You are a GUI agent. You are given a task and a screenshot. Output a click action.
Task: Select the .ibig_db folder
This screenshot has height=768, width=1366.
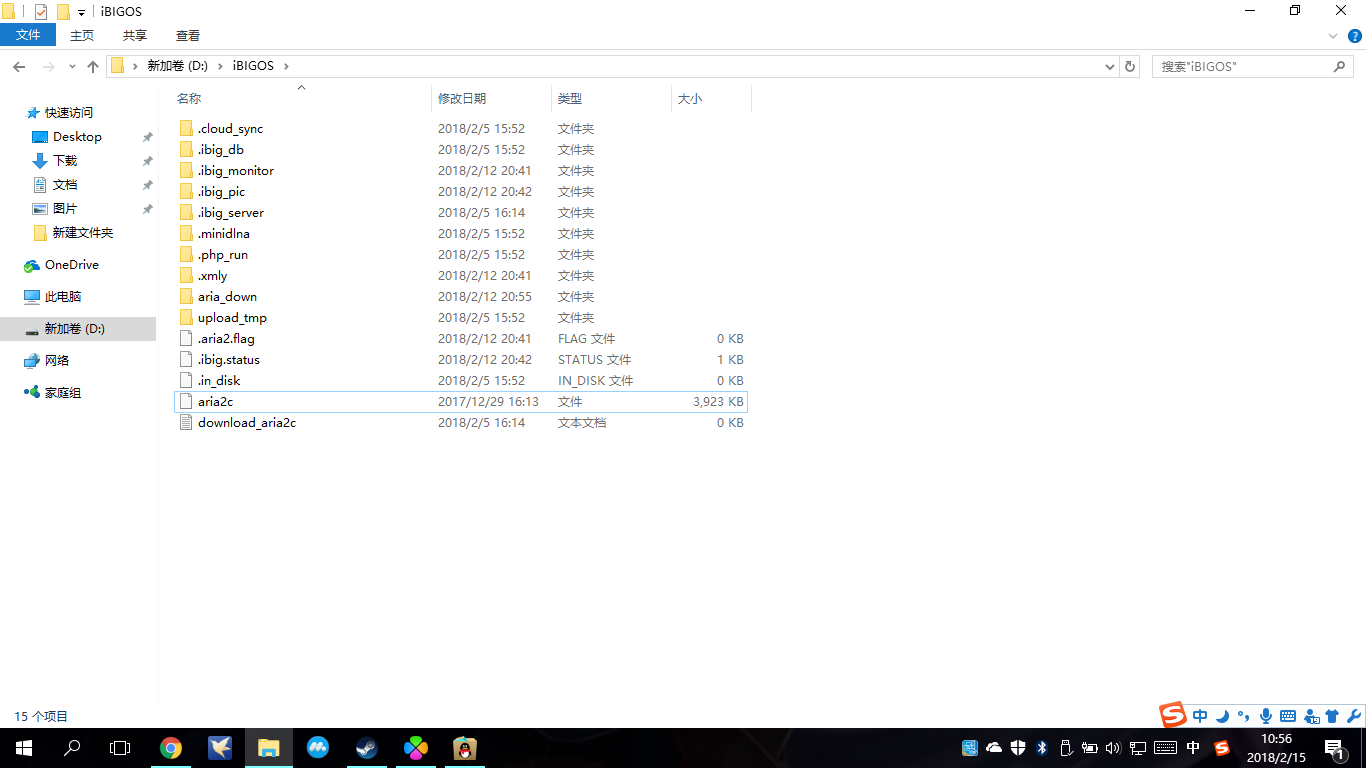pyautogui.click(x=220, y=150)
